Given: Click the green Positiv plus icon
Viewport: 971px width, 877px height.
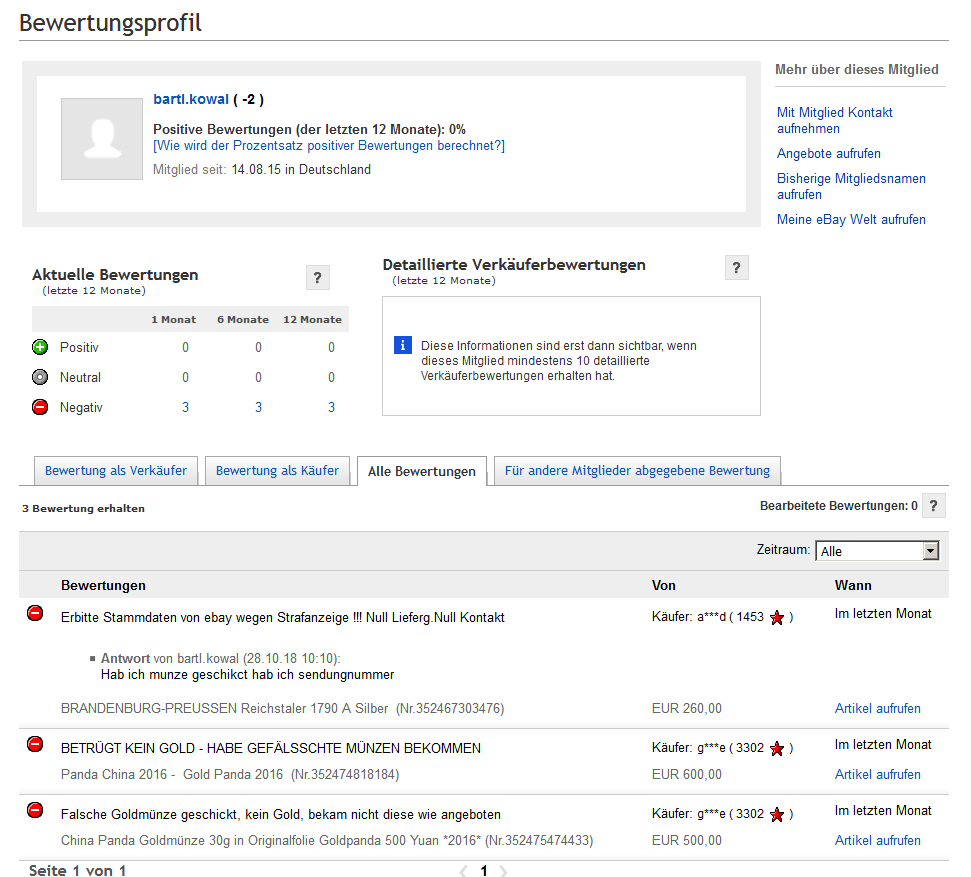Looking at the screenshot, I should 40,348.
